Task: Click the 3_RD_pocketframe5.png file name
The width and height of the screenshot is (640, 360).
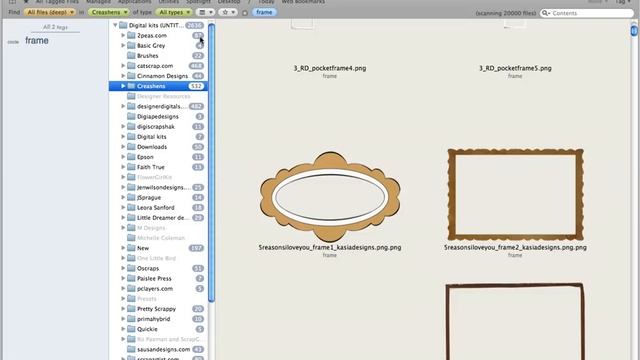Action: click(515, 68)
